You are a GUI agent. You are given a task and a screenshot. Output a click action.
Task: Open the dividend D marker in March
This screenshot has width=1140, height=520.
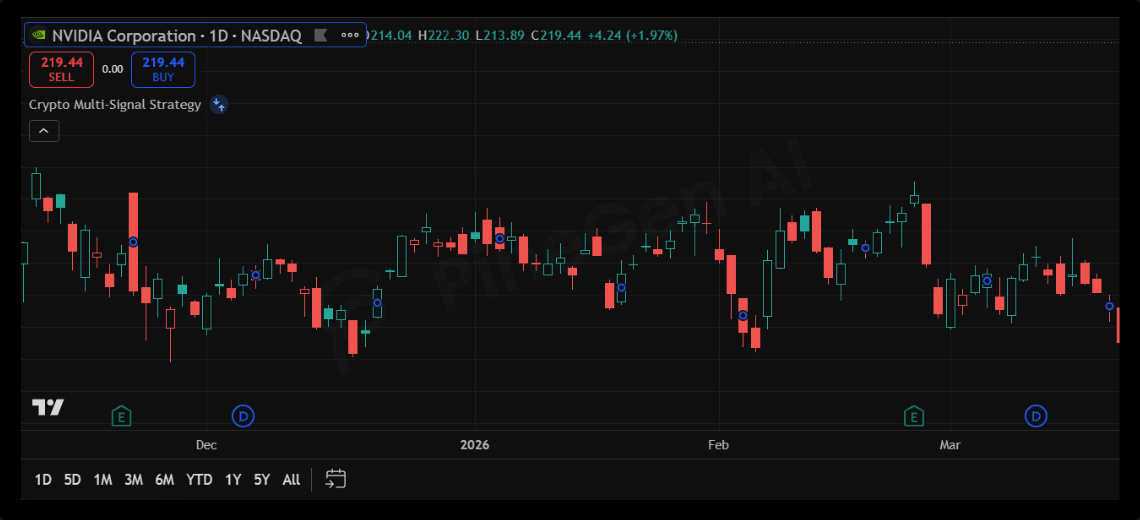1035,417
